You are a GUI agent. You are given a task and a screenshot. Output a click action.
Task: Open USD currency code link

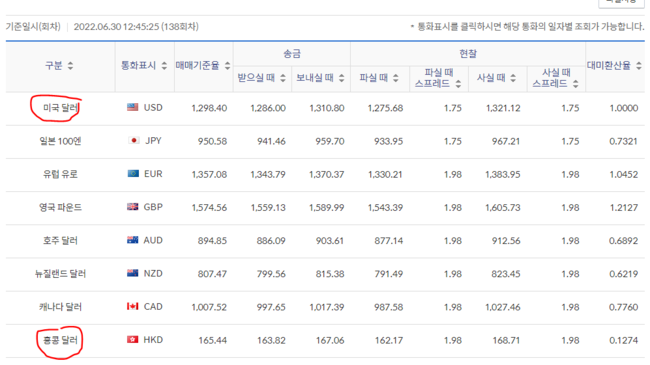pyautogui.click(x=153, y=107)
